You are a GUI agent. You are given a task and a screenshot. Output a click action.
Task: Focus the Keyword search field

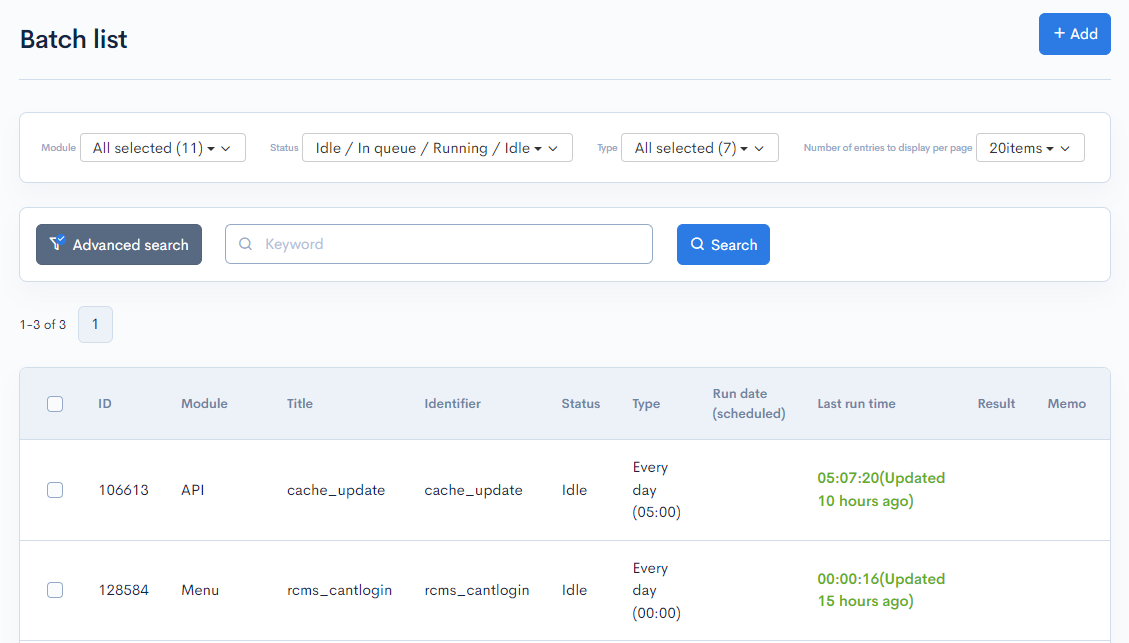click(450, 244)
